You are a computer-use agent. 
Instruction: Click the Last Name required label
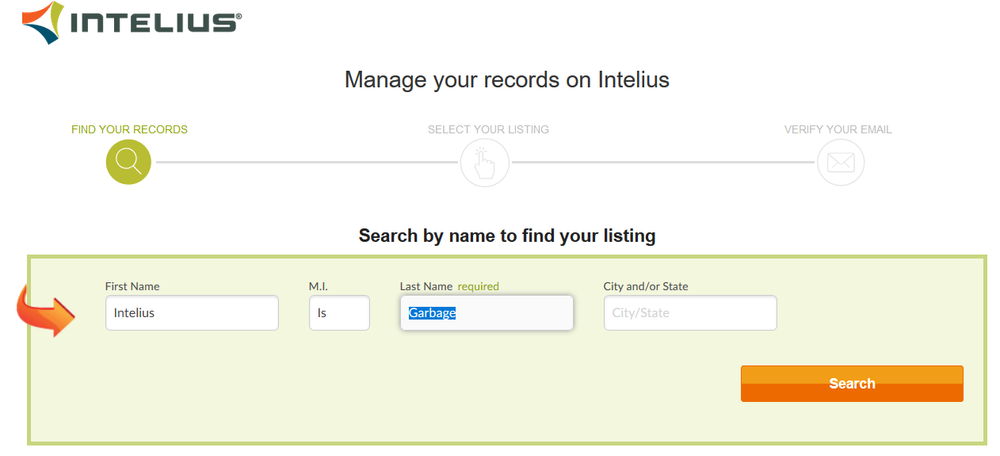(450, 286)
